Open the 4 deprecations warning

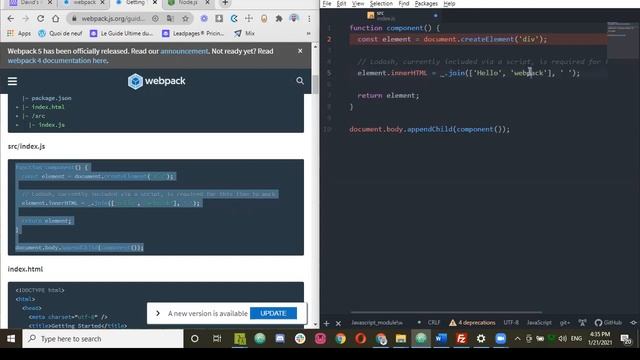click(x=472, y=322)
